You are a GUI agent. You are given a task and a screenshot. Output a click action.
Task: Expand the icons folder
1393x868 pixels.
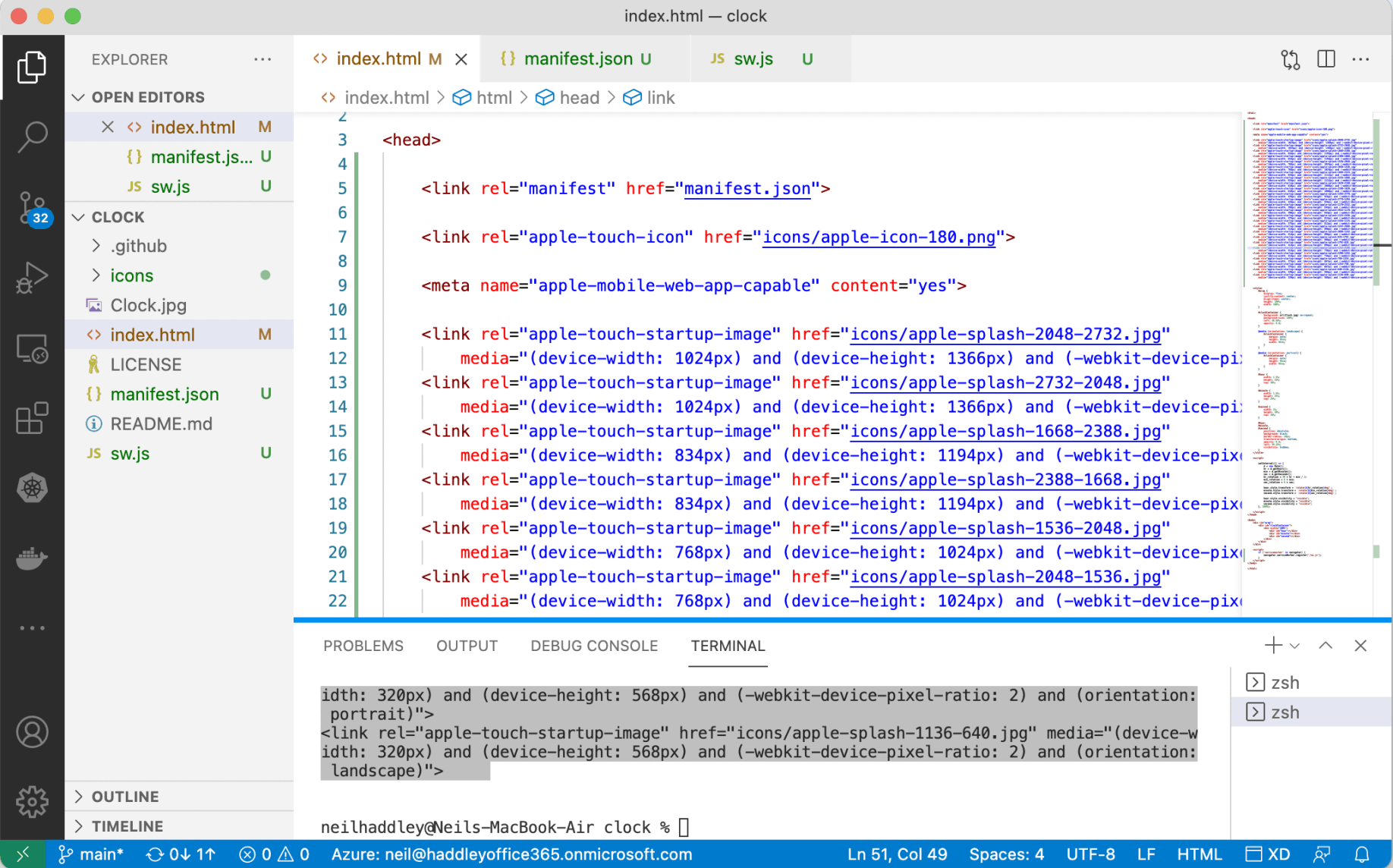click(131, 275)
